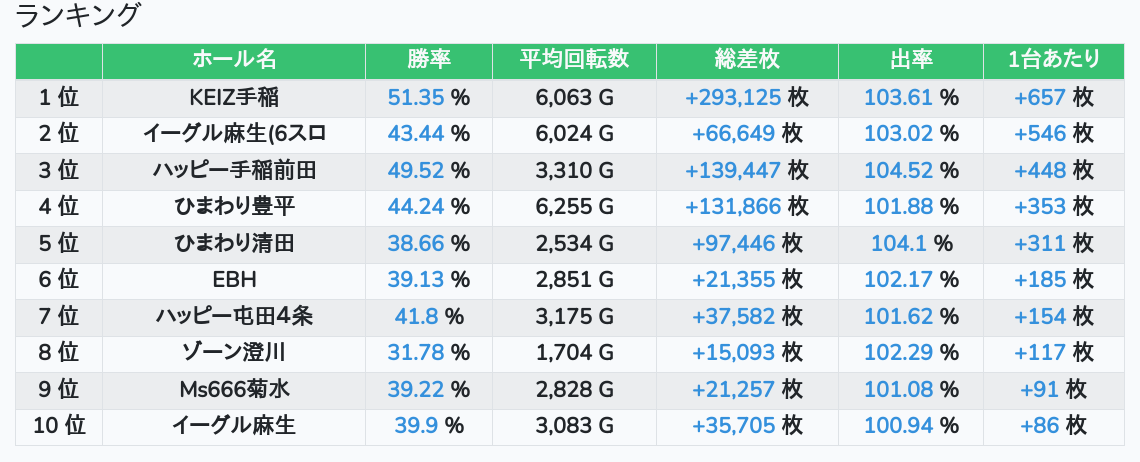Click the +86 per-machine value
The image size is (1140, 462).
[1039, 426]
